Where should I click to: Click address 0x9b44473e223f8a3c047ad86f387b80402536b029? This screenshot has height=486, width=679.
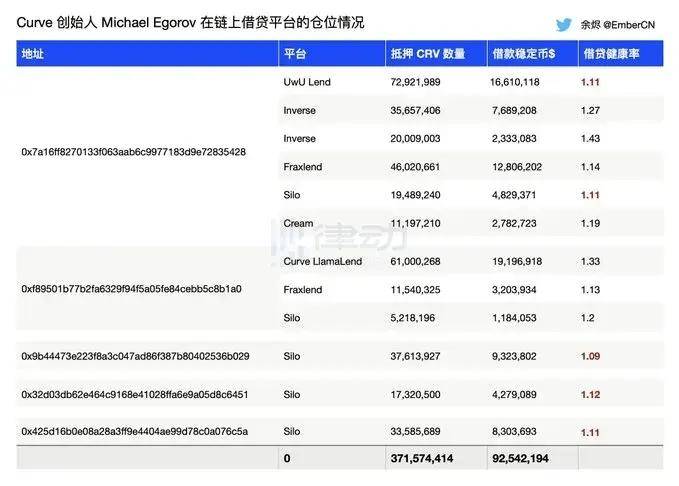(135, 356)
